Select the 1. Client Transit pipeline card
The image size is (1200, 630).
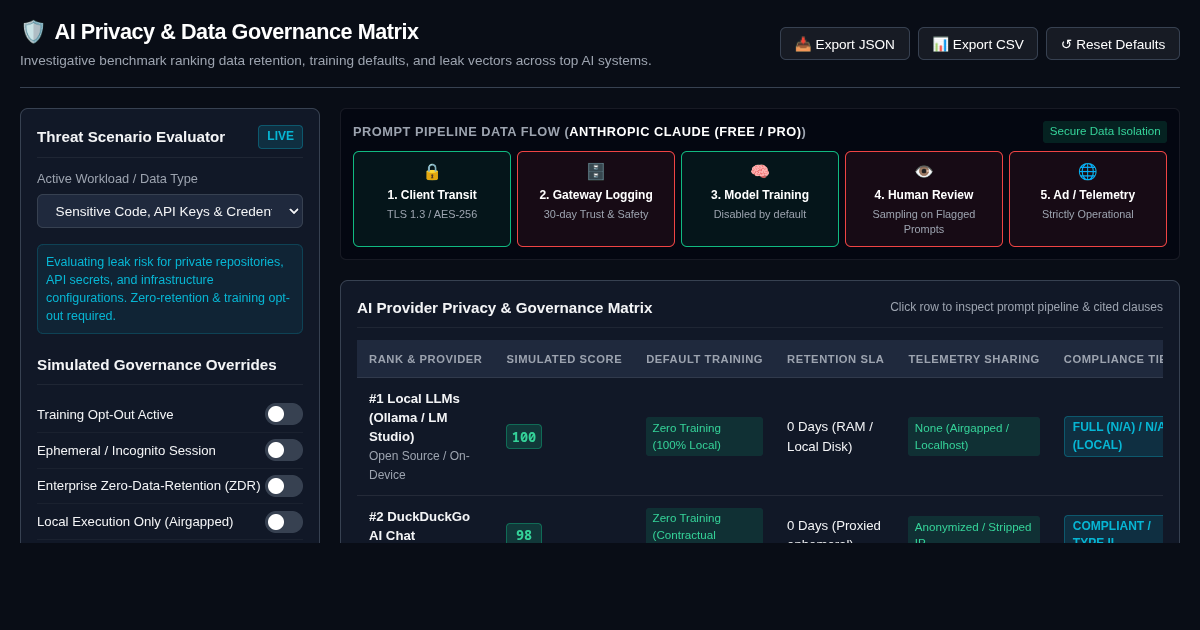point(432,199)
